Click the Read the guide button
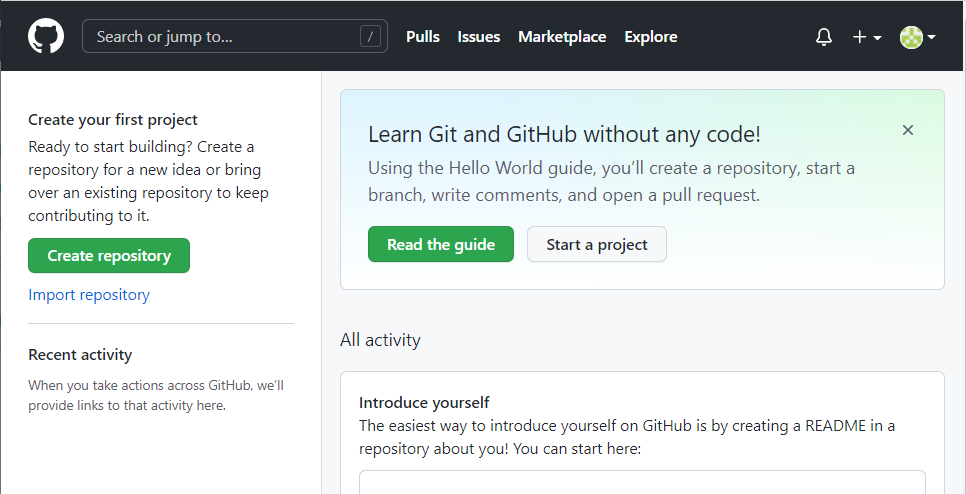 (441, 245)
